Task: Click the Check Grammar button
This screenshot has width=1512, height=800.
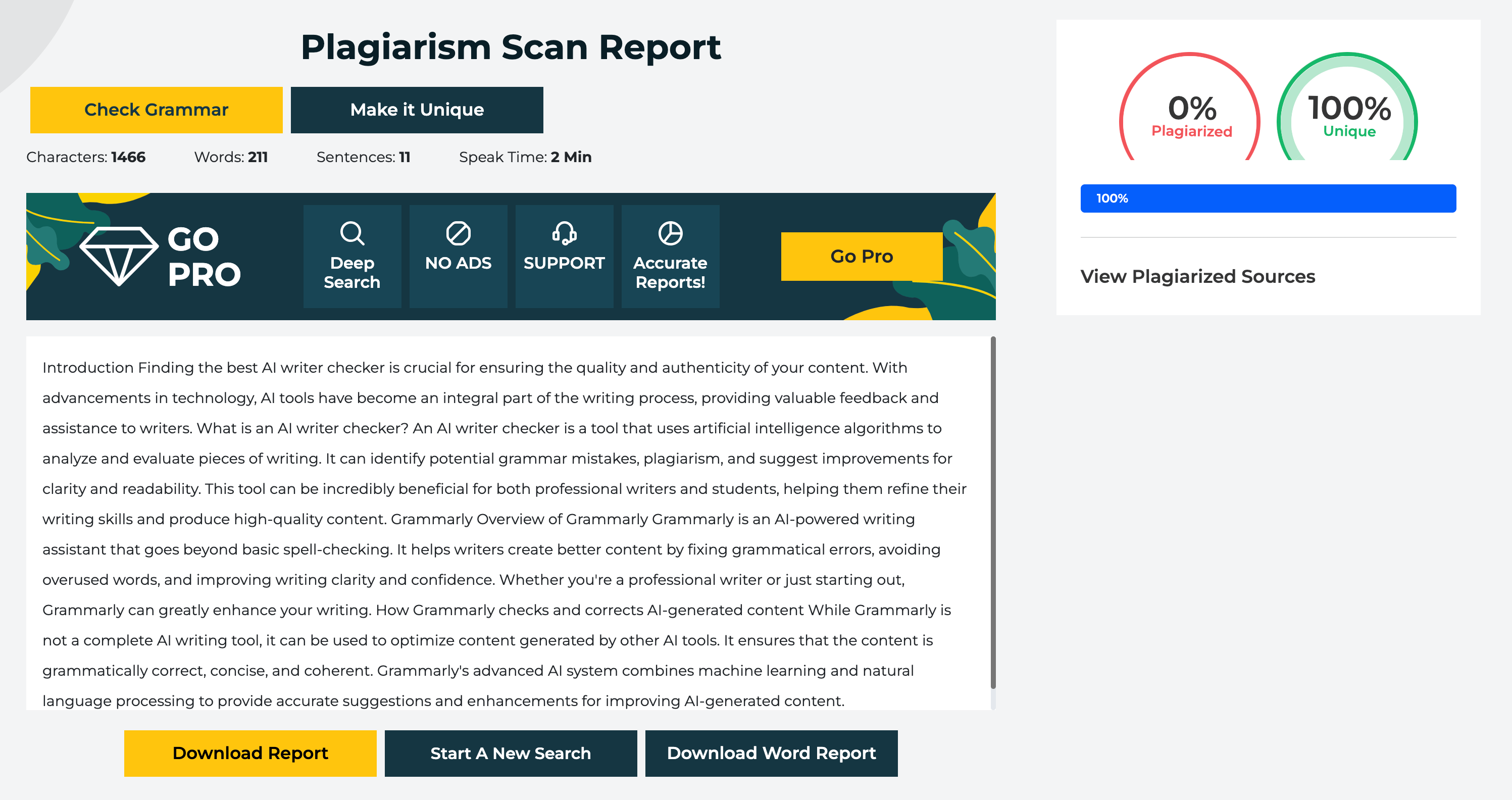Action: click(156, 110)
